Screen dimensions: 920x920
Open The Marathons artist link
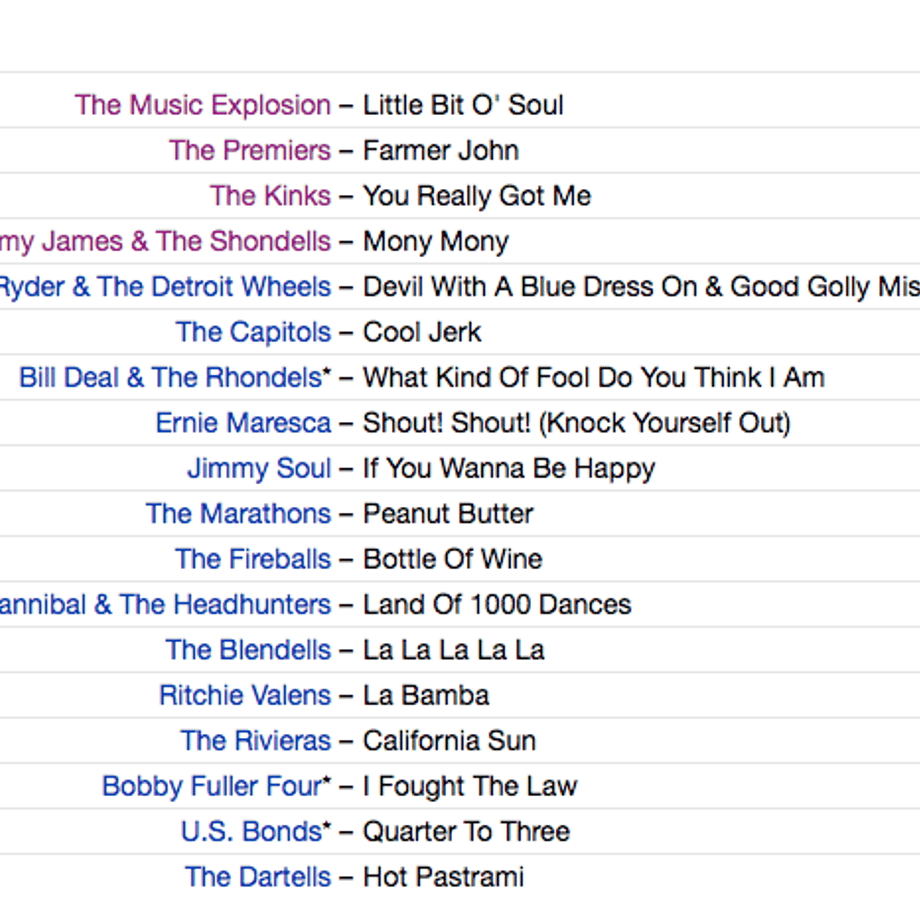coord(238,514)
